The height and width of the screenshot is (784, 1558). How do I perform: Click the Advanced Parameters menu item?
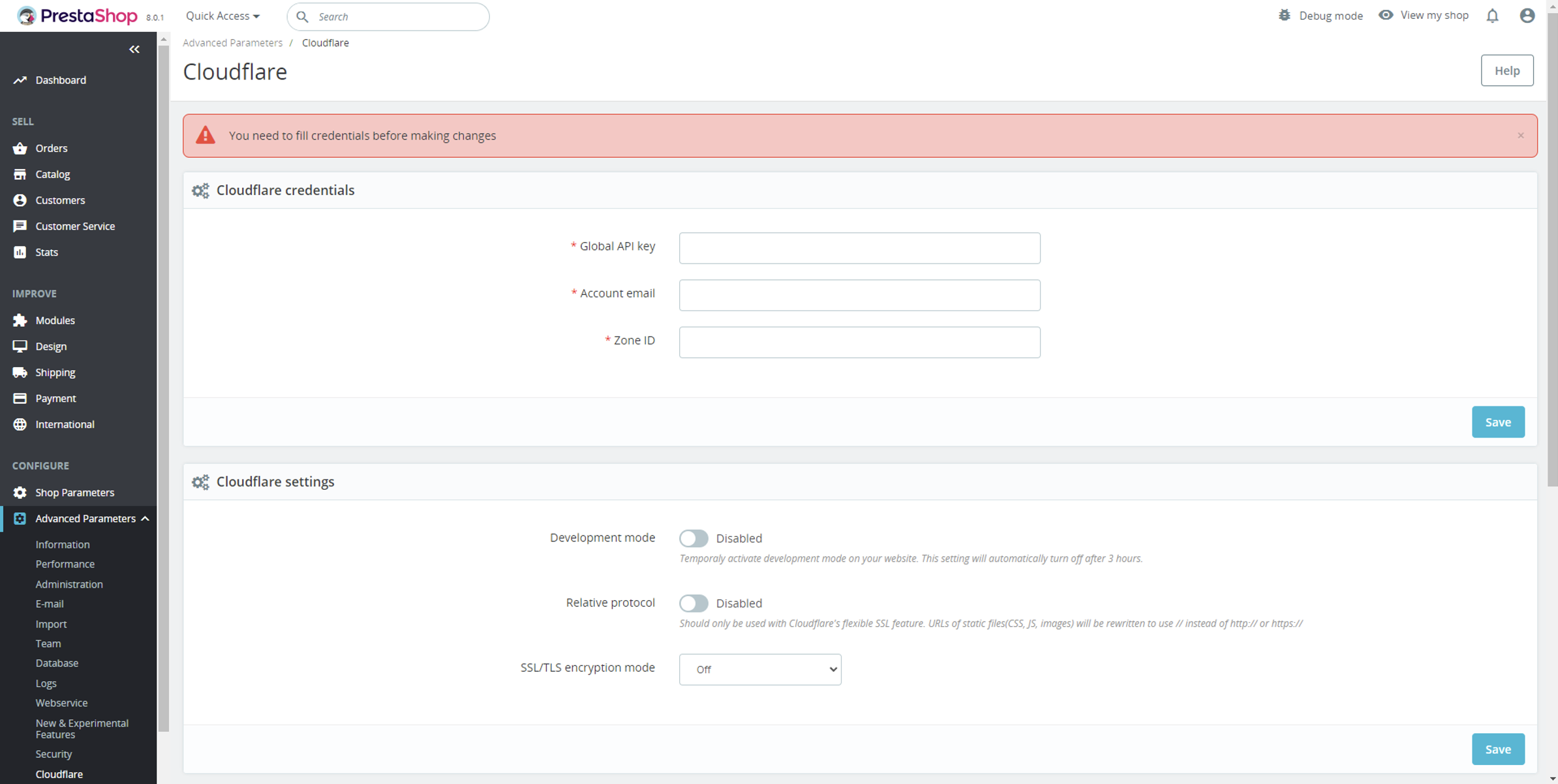pos(86,518)
